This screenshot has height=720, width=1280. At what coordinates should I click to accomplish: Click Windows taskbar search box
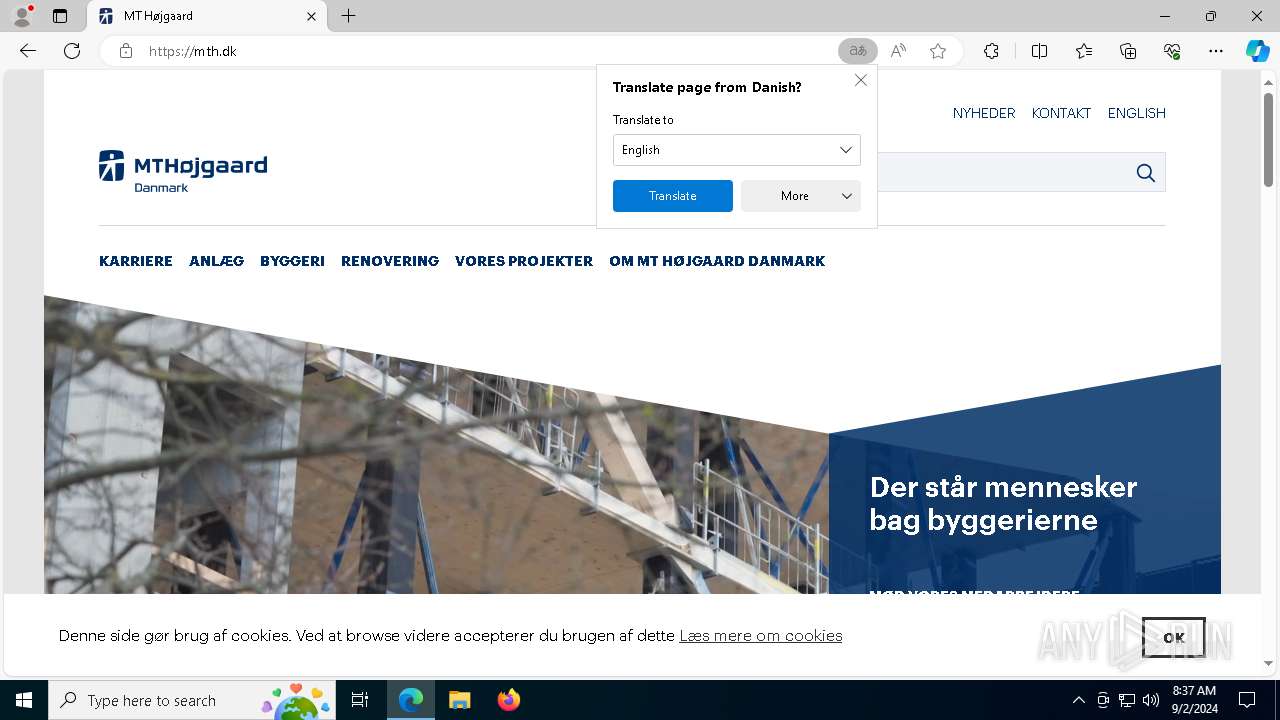click(192, 700)
